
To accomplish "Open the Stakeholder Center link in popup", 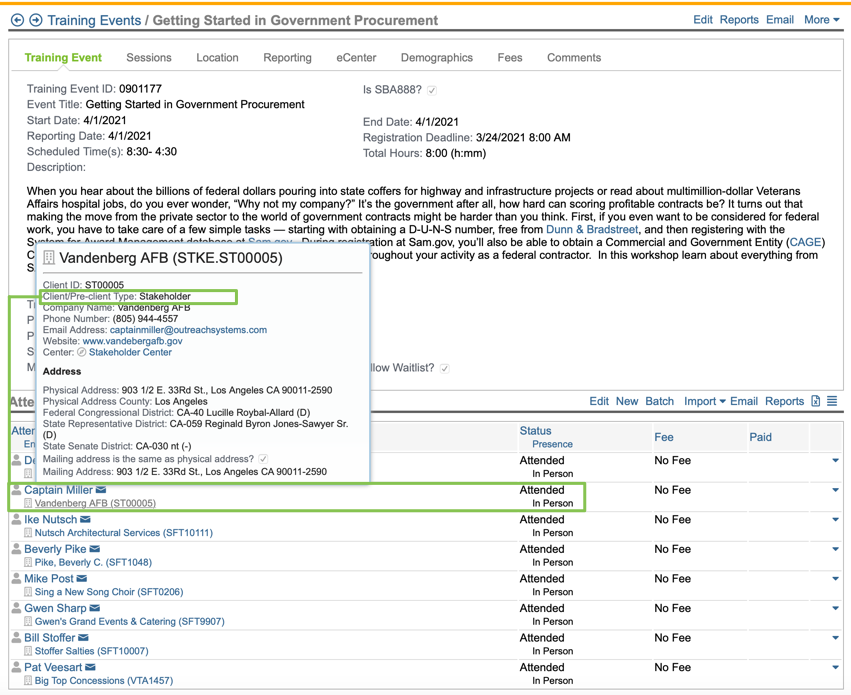I will (x=130, y=352).
